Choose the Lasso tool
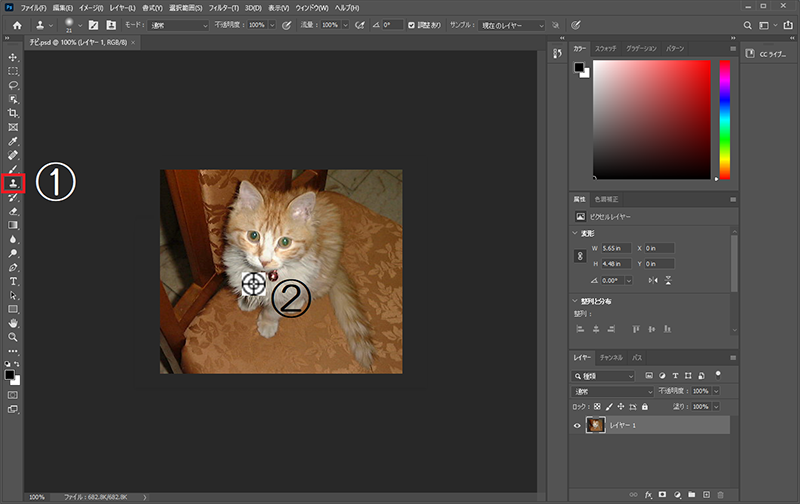Image resolution: width=800 pixels, height=504 pixels. click(13, 85)
